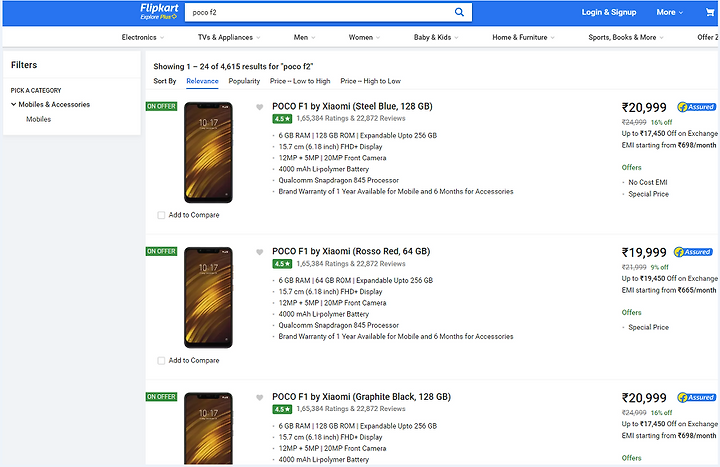Click ON OFFER tag on Graphite Black phone
Screen dimensions: 720x467
coord(161,397)
